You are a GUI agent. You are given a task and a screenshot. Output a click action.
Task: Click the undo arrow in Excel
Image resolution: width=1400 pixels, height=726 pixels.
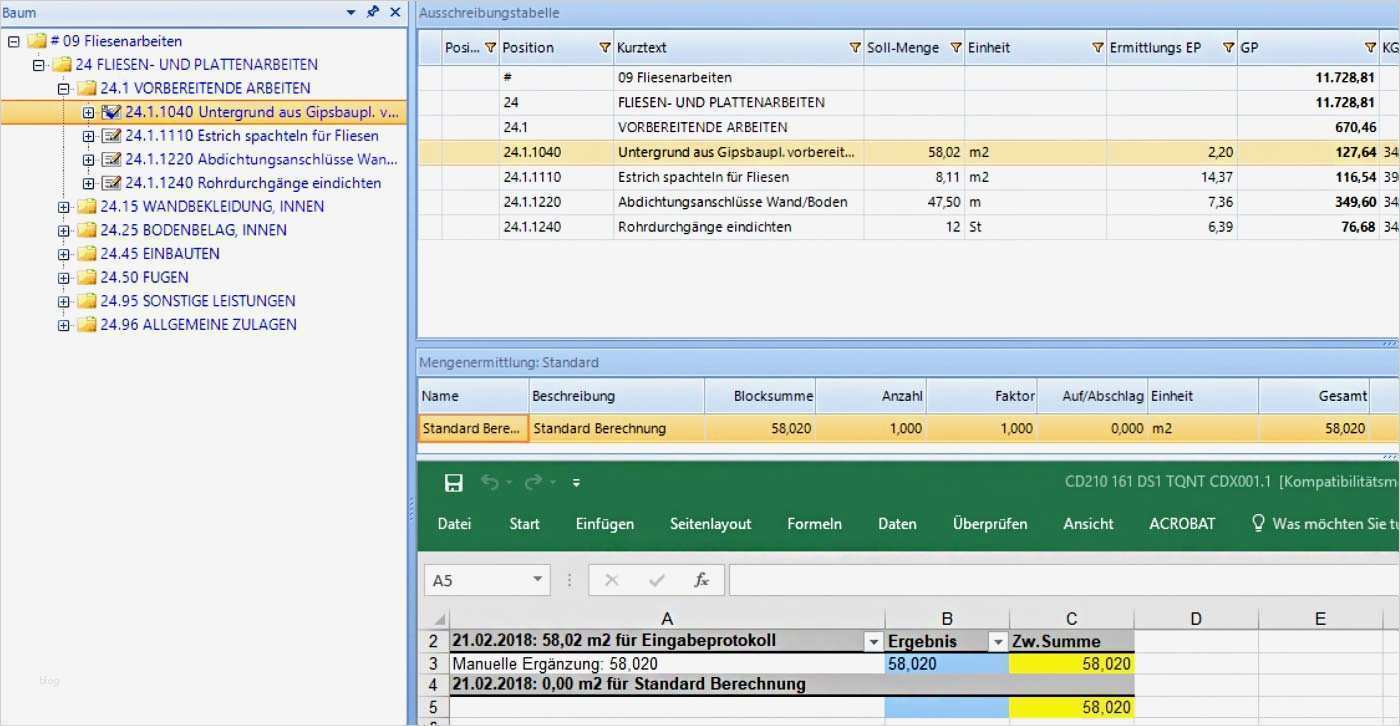[489, 483]
